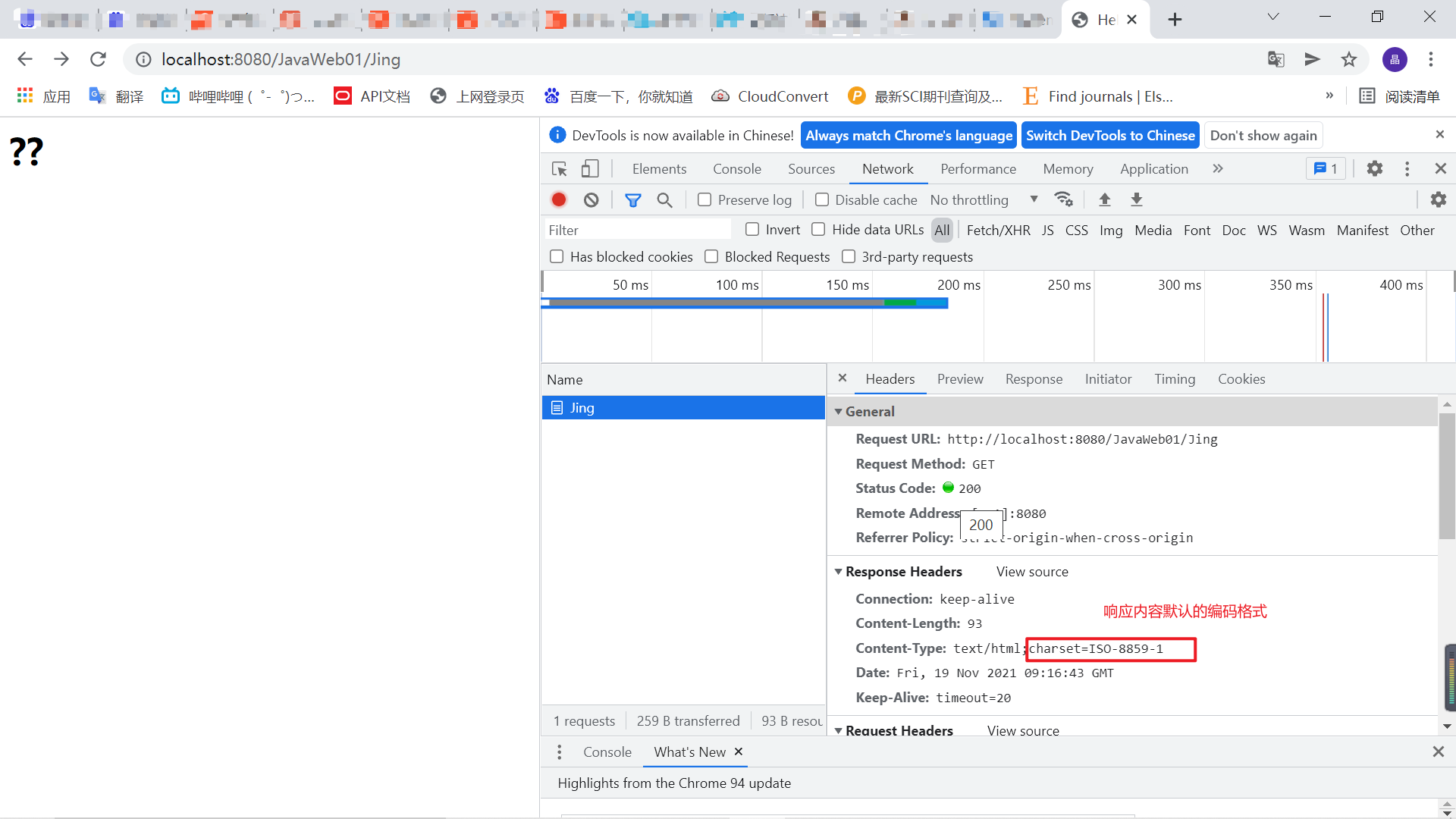Check Disable cache
Image resolution: width=1456 pixels, height=819 pixels.
pos(822,199)
